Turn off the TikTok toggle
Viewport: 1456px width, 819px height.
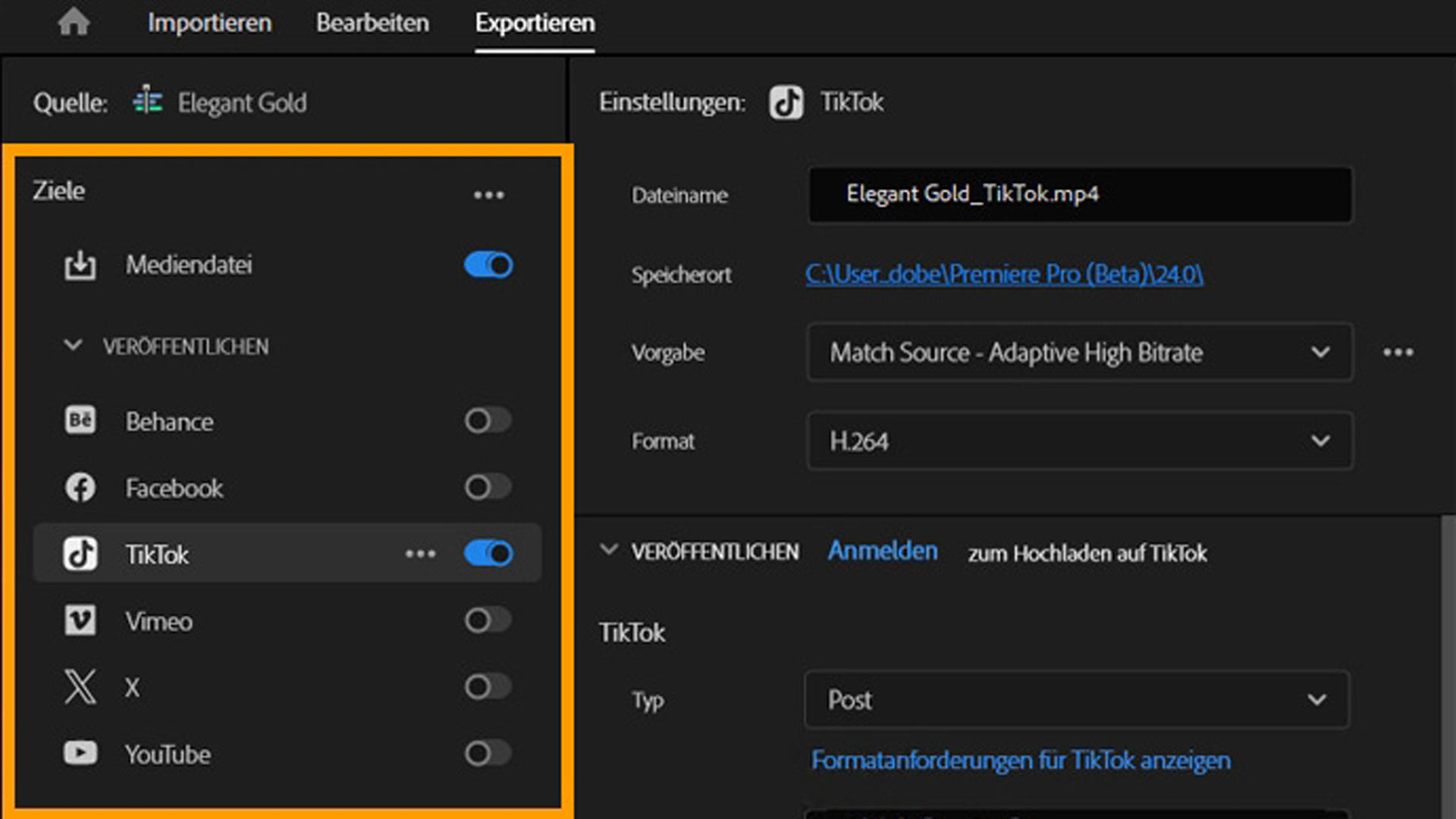488,554
